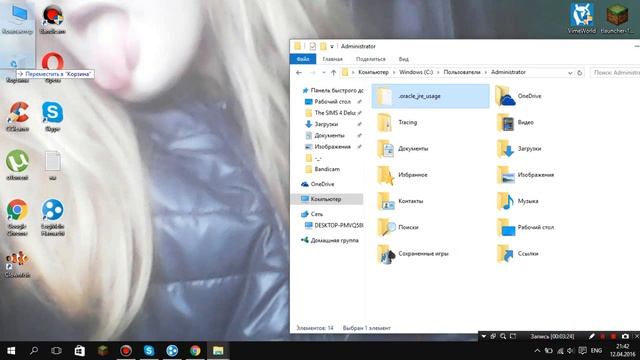Click the Minecraft launcher desktop icon
The height and width of the screenshot is (360, 640).
pyautogui.click(x=617, y=19)
